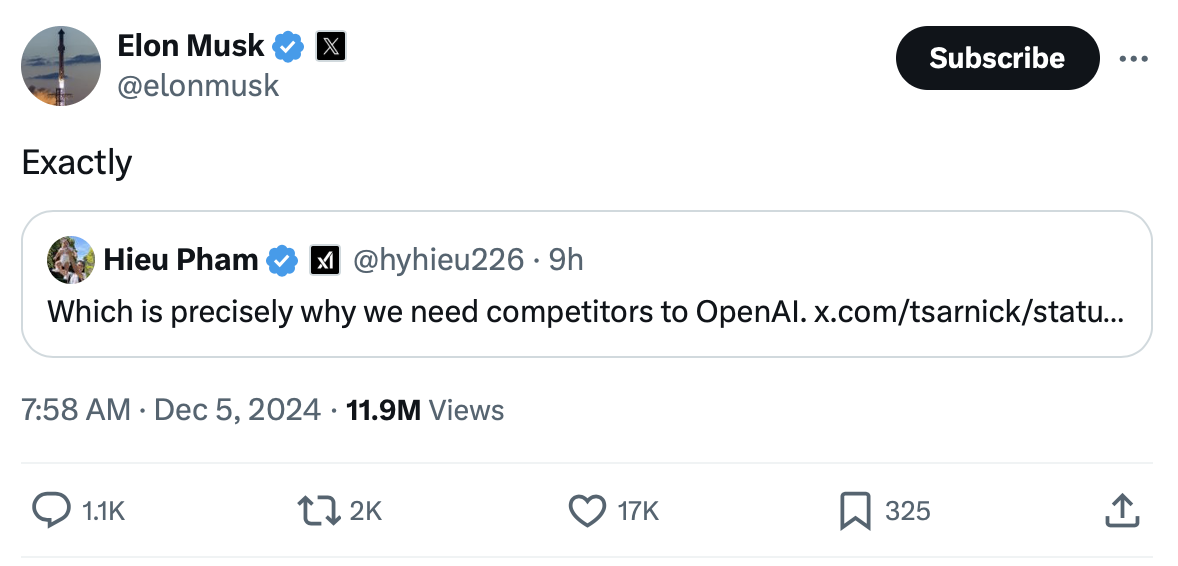
Task: Click the reply speech bubble icon
Action: coord(49,511)
